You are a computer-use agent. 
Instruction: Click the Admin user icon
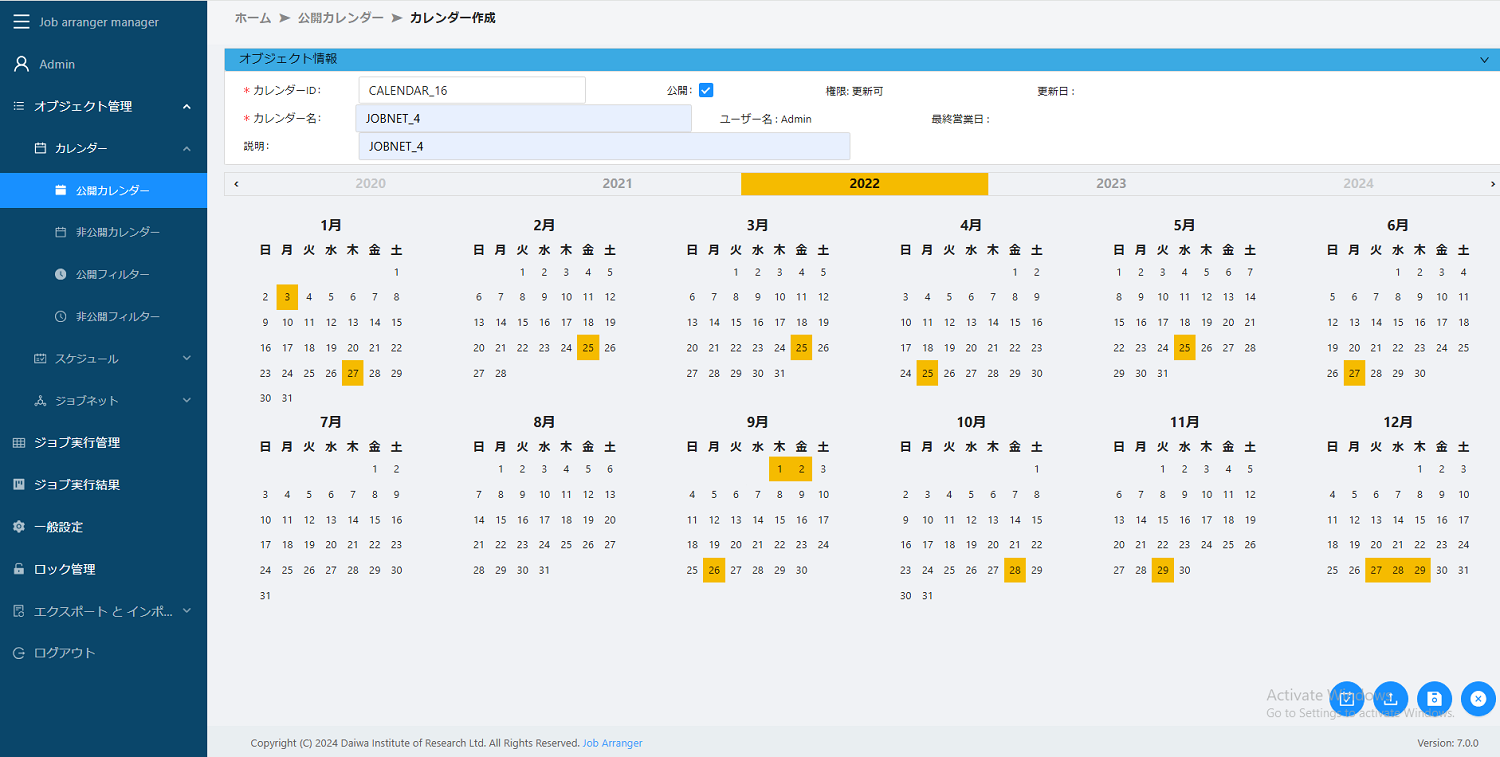(x=20, y=64)
